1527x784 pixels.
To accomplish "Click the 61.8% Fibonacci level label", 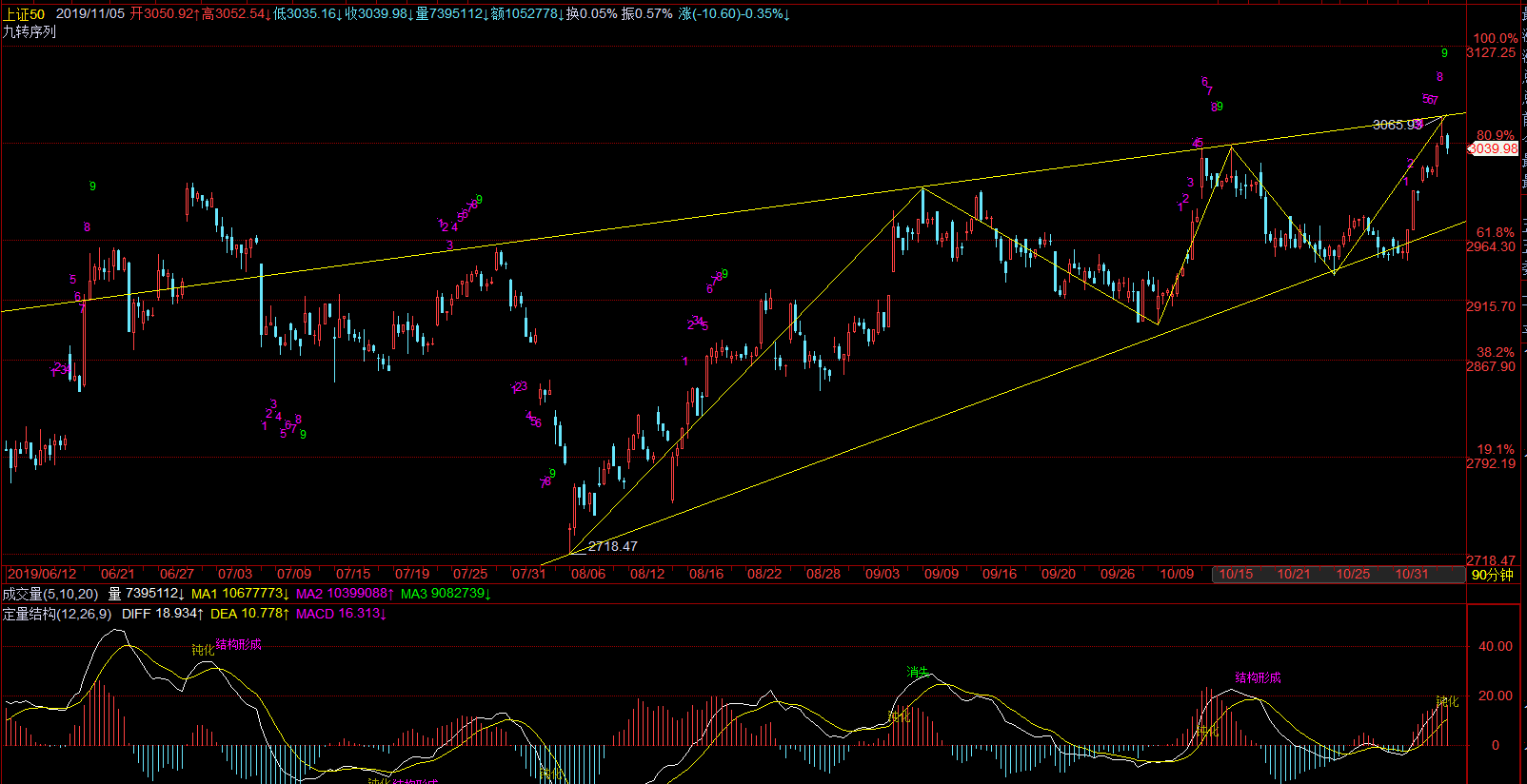I will 1495,232.
